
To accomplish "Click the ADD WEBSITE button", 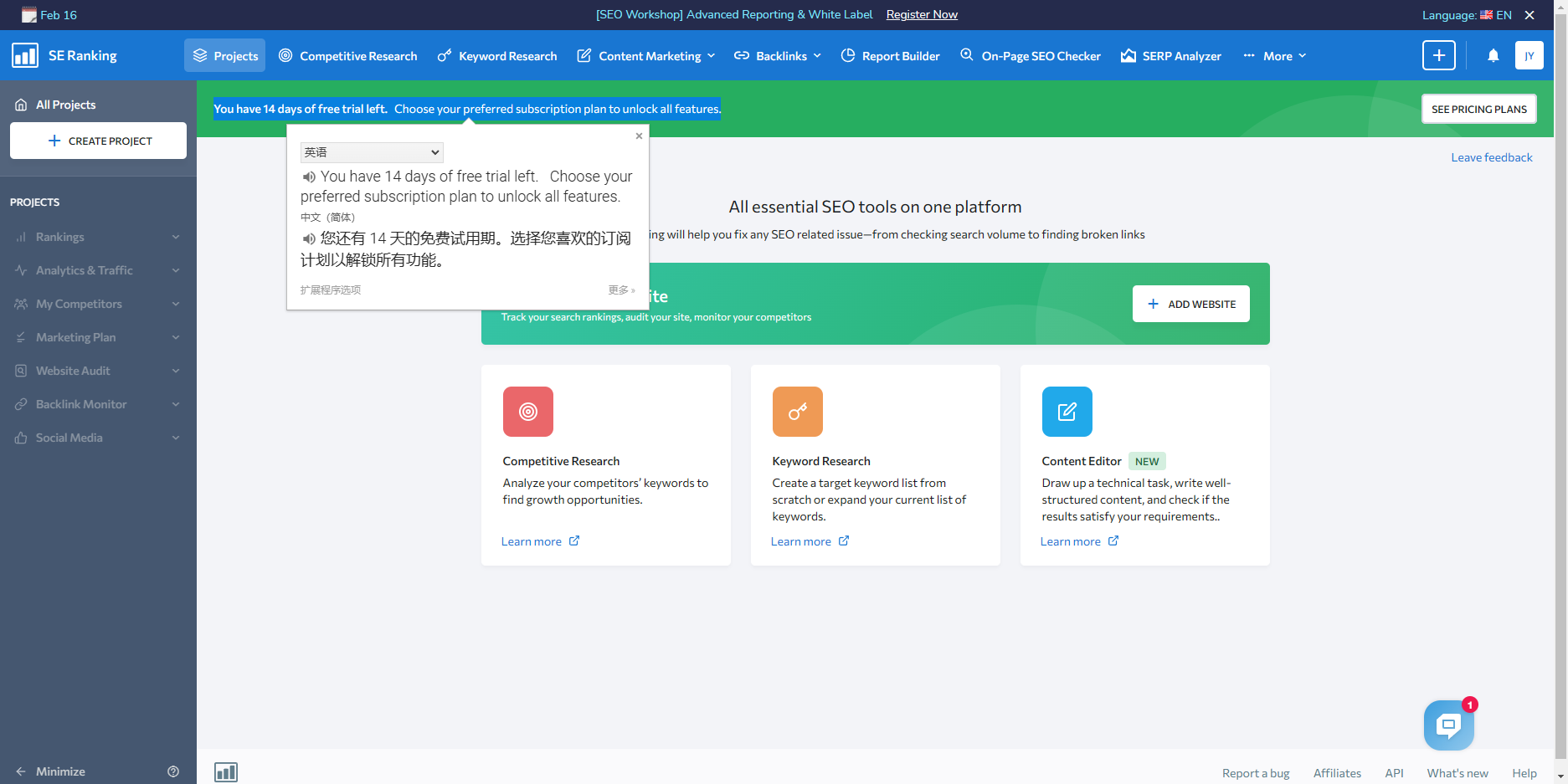I will tap(1191, 304).
